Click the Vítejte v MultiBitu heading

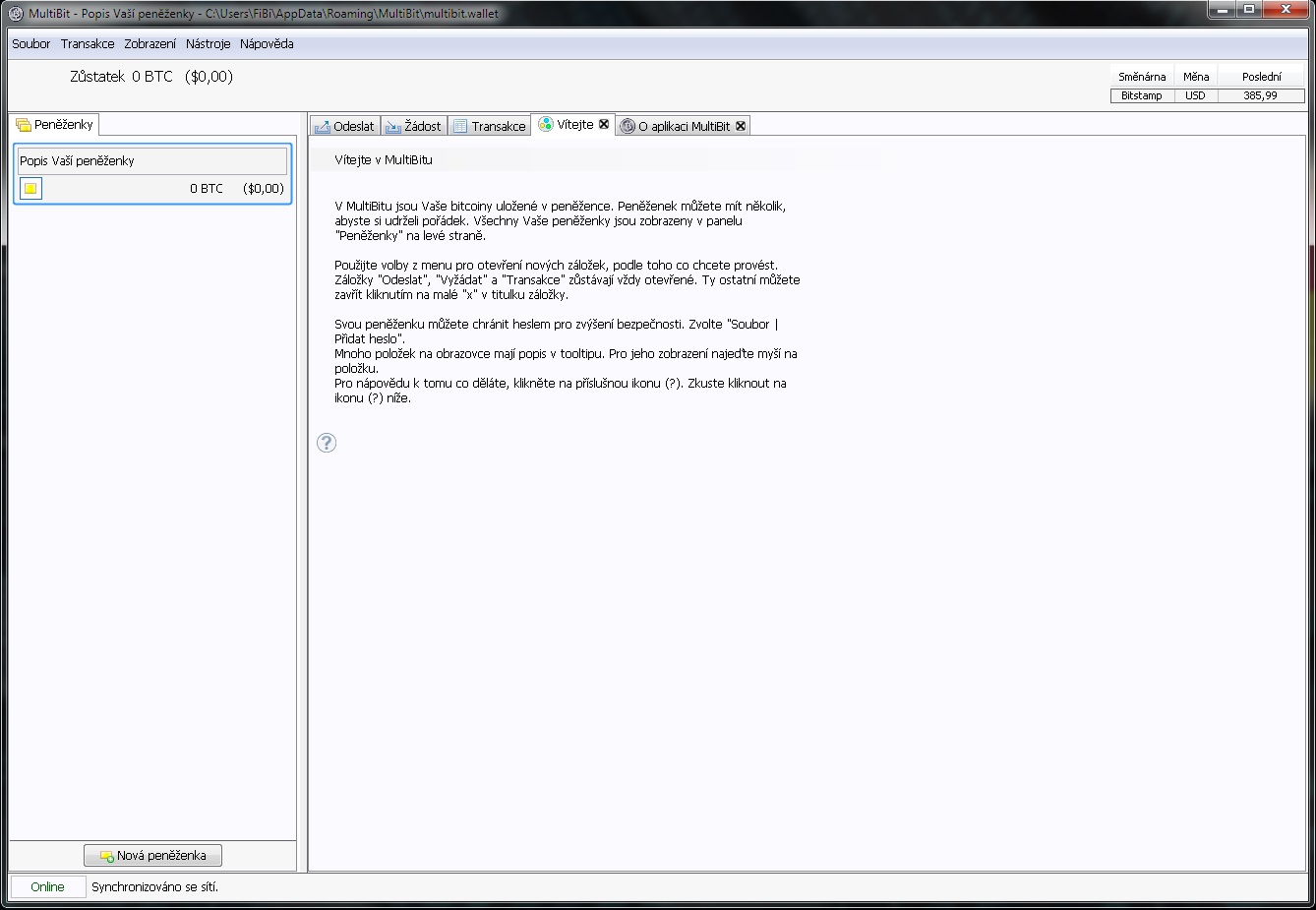(x=384, y=159)
